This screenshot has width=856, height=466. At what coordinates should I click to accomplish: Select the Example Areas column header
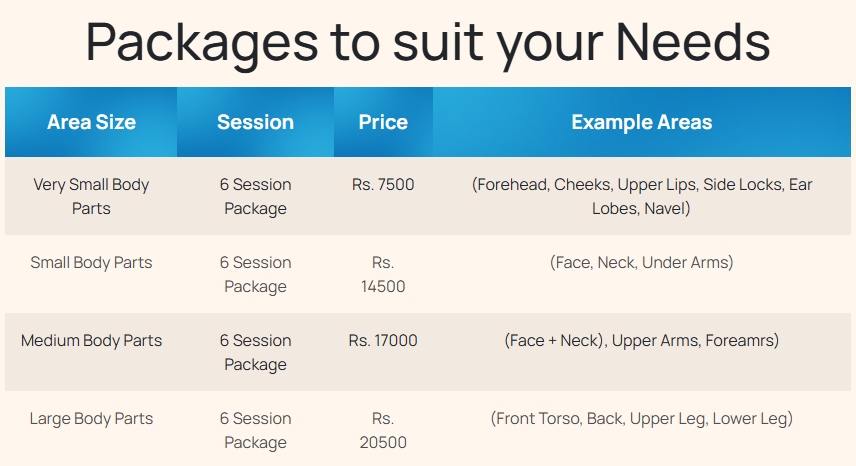coord(641,122)
